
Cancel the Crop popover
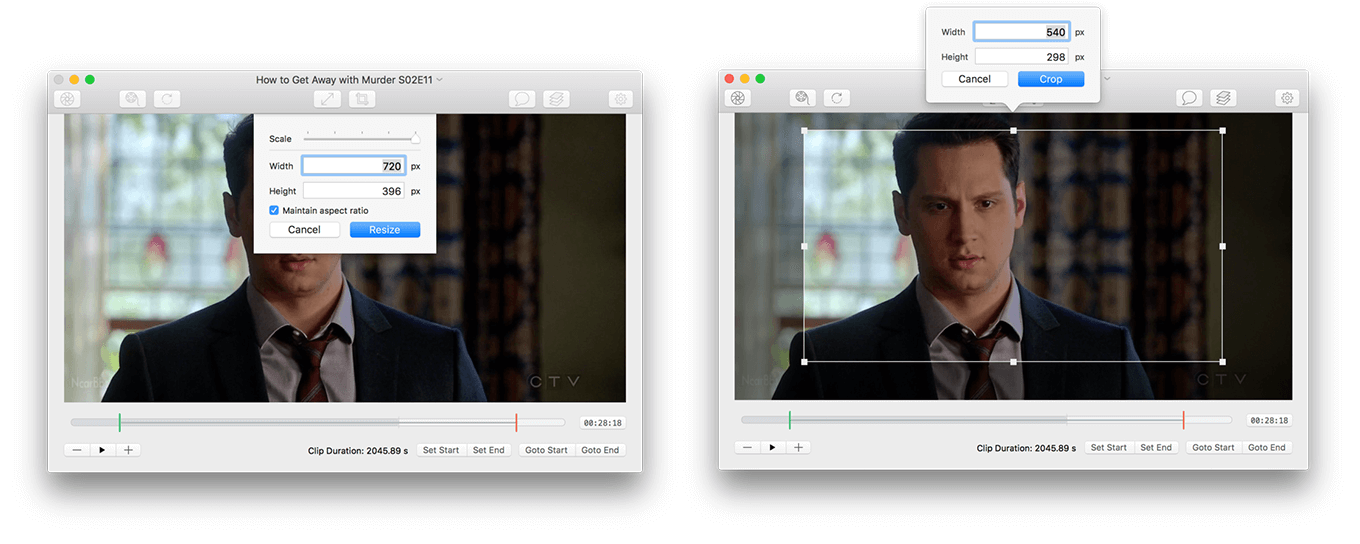pos(974,79)
